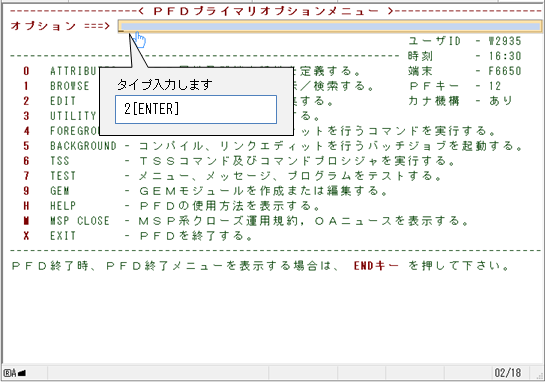This screenshot has height=382, width=546.
Task: Select option number 9 for GEM
Action: (26, 191)
